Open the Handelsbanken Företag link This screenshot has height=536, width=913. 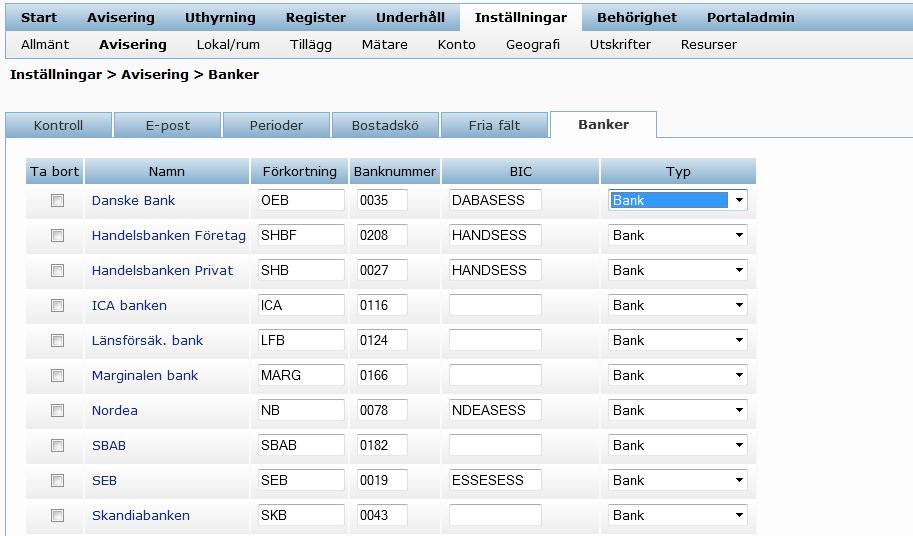(169, 235)
